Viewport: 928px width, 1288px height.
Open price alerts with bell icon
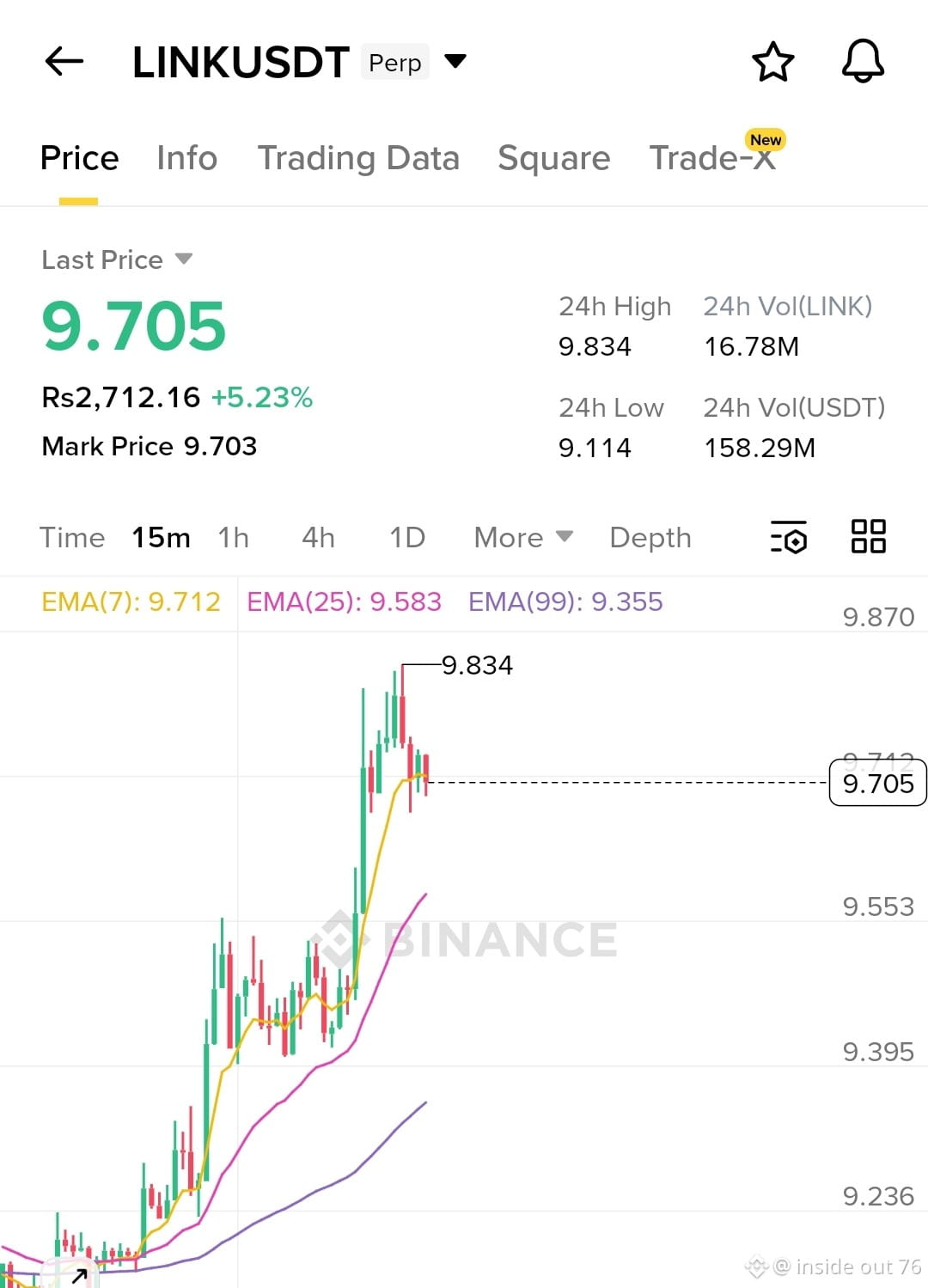click(863, 61)
